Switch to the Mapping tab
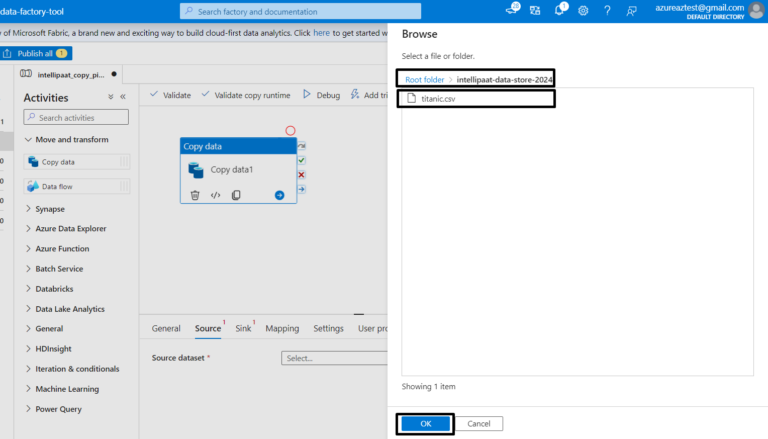The width and height of the screenshot is (768, 439). (282, 328)
